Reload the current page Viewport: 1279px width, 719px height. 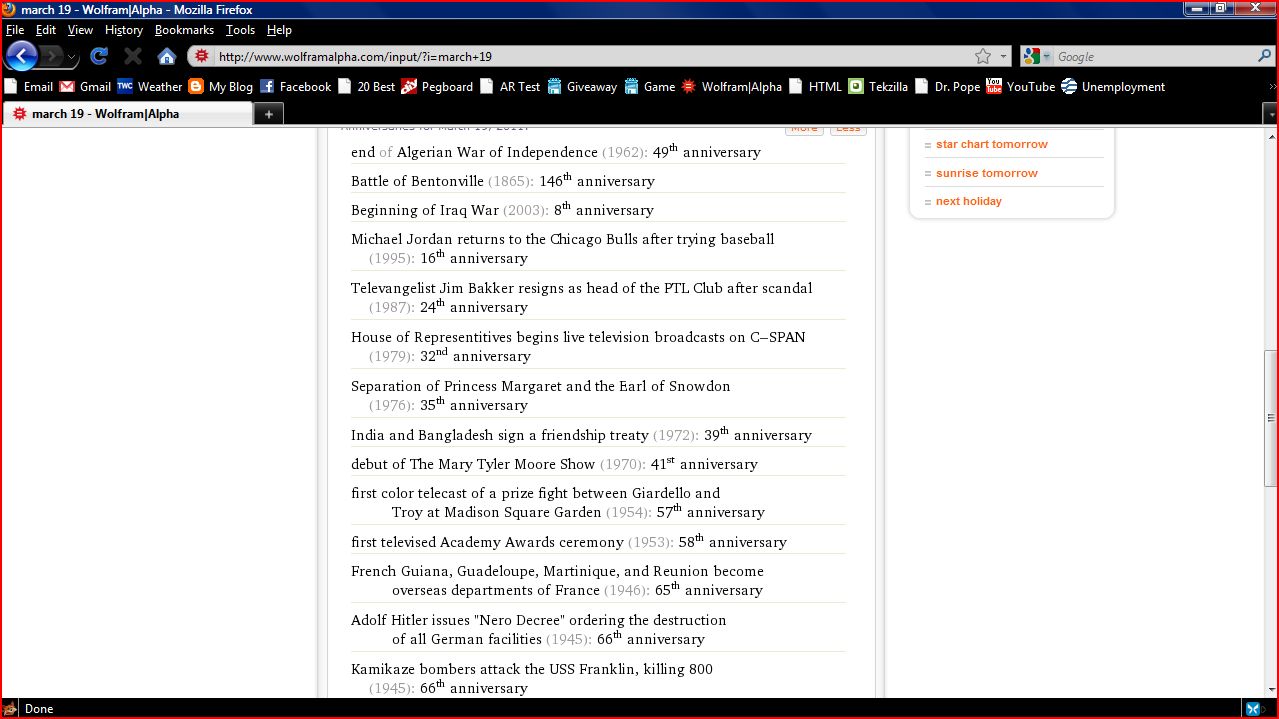click(99, 57)
